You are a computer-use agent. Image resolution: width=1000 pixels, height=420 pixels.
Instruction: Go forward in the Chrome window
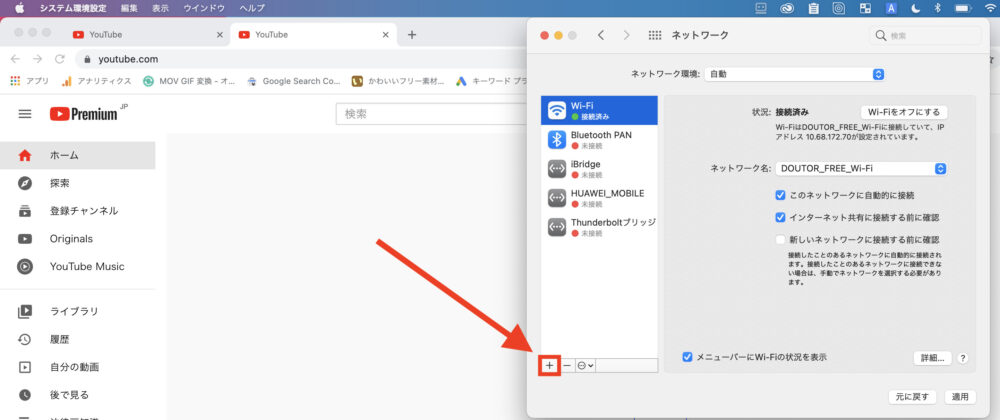click(38, 59)
